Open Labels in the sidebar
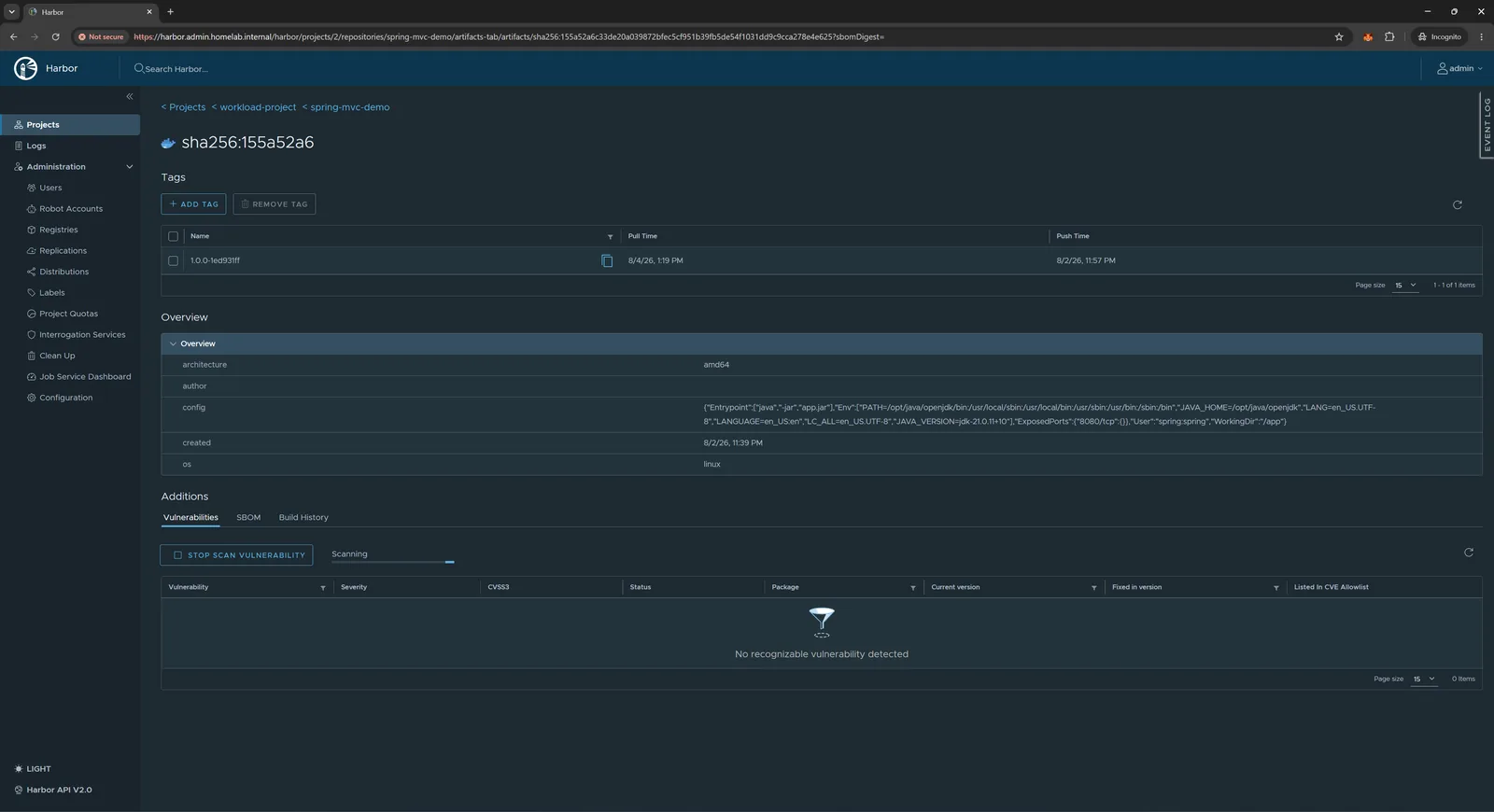 pyautogui.click(x=51, y=293)
